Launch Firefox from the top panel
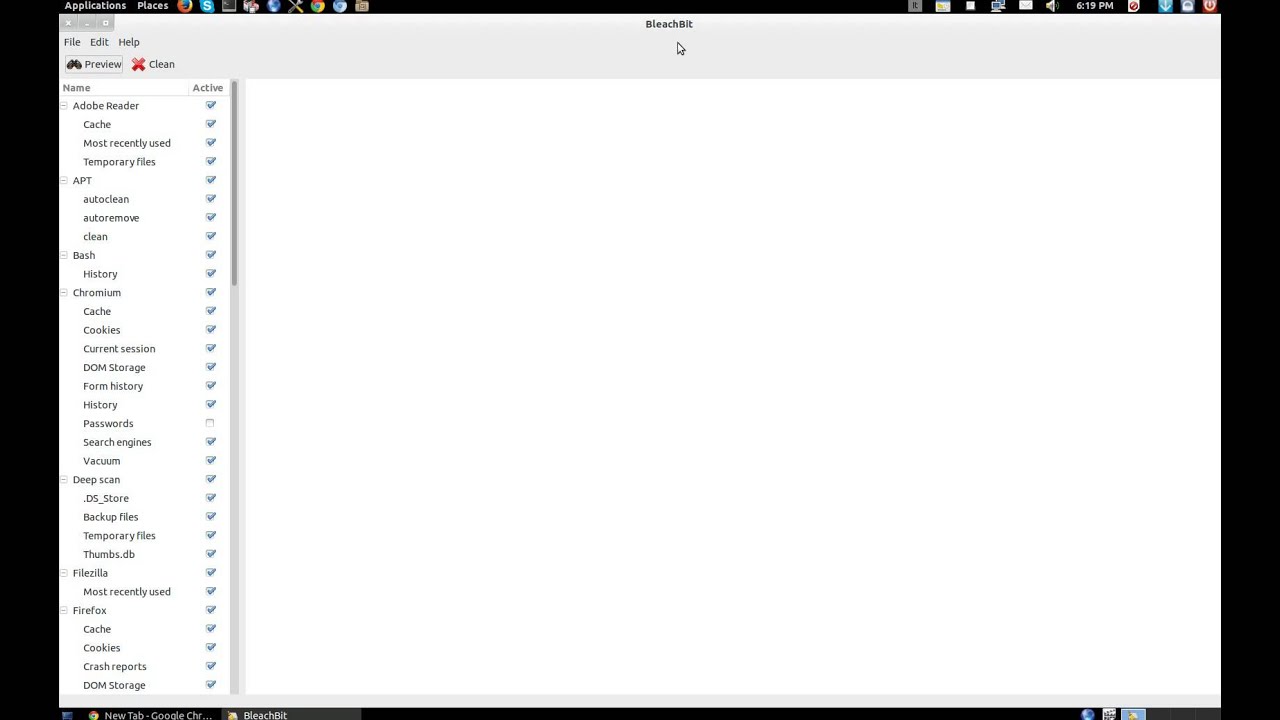This screenshot has height=720, width=1280. 185,6
